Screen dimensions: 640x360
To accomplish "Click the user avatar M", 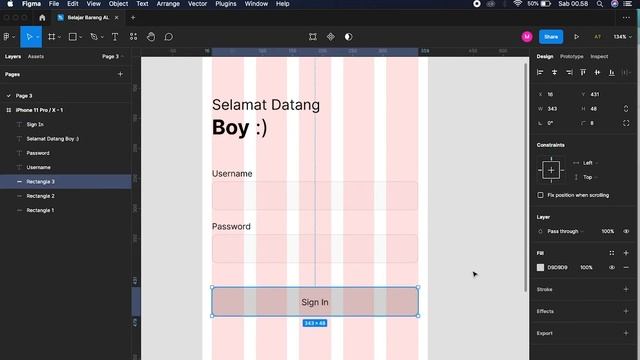I will [527, 37].
